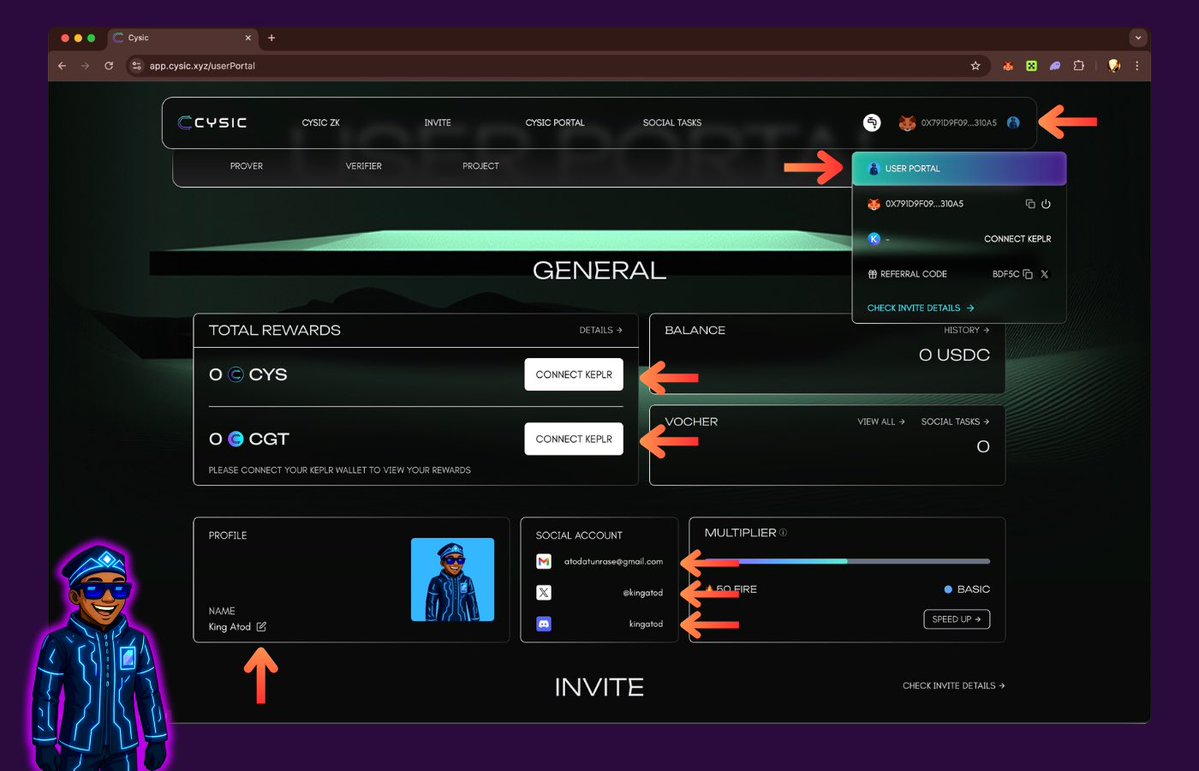Viewport: 1199px width, 771px height.
Task: Click the Discord icon in Social Account
Action: [x=544, y=624]
